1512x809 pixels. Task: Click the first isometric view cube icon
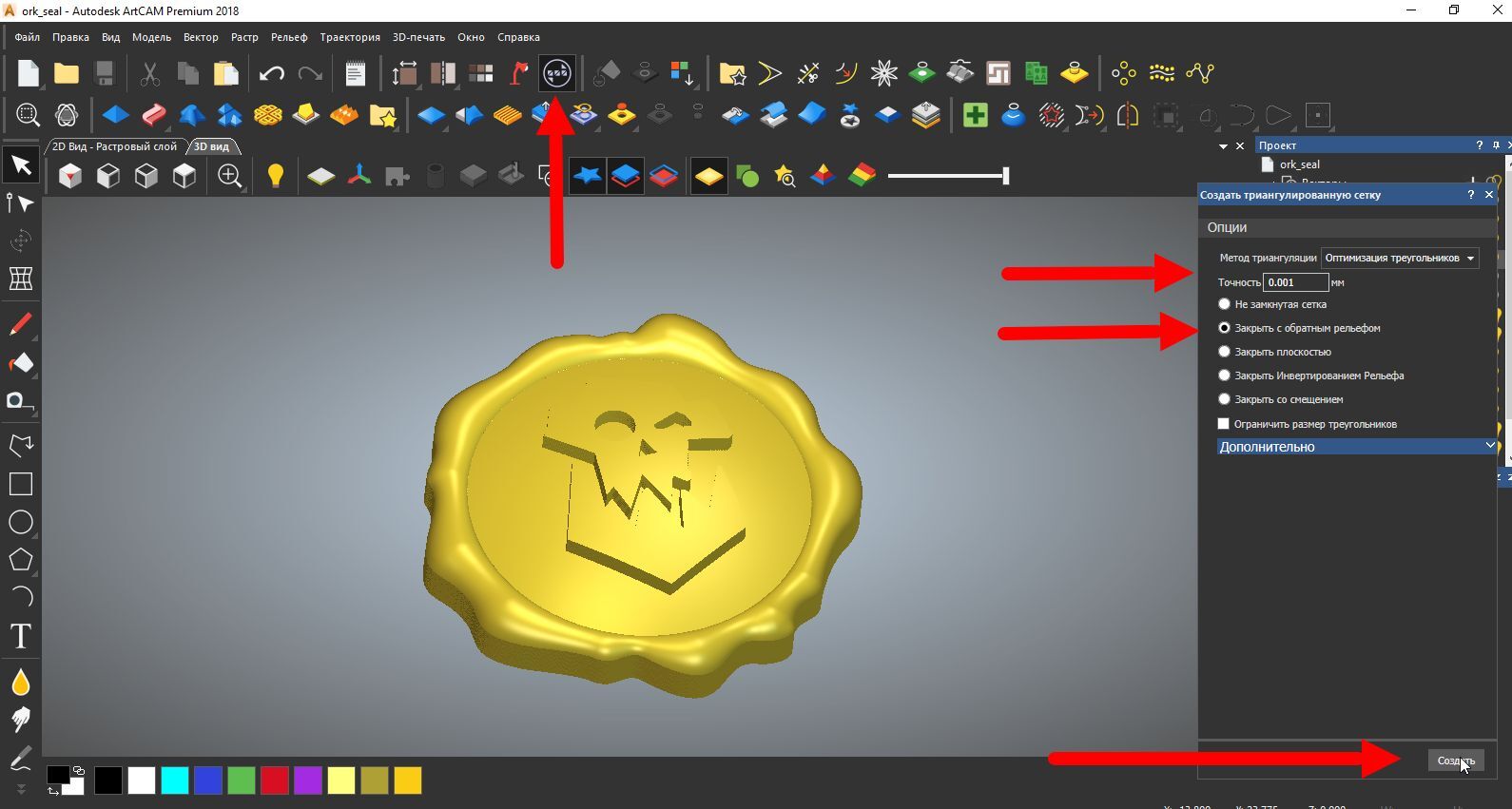pos(70,176)
